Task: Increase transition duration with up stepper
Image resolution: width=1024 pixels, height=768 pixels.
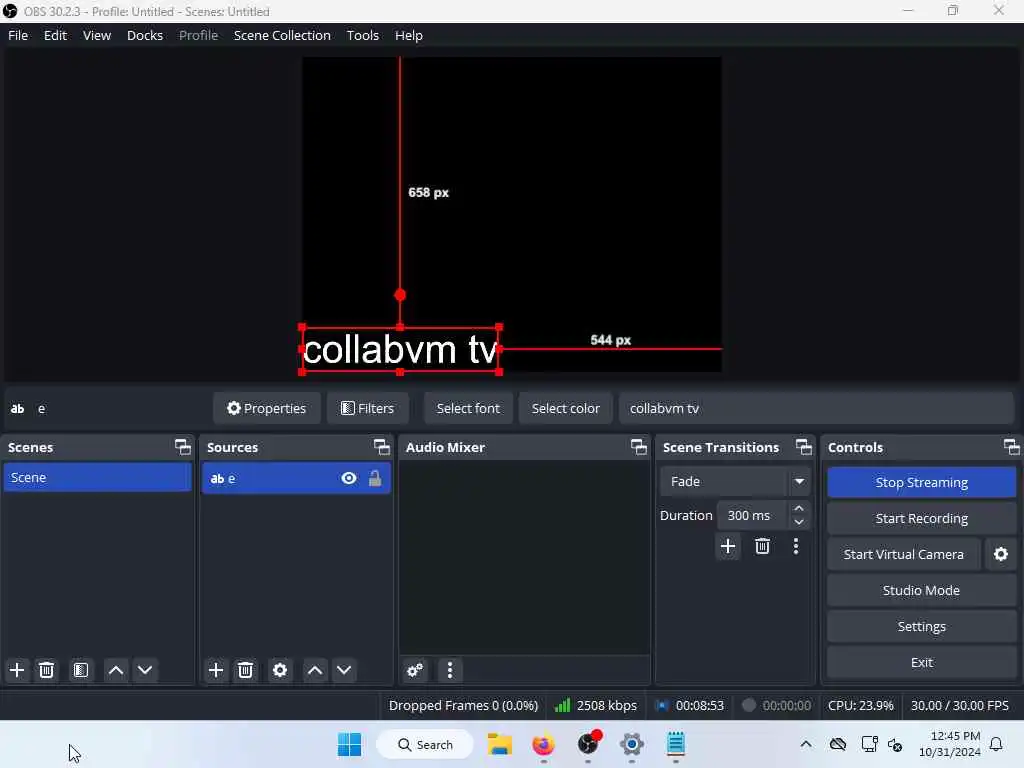Action: (799, 509)
